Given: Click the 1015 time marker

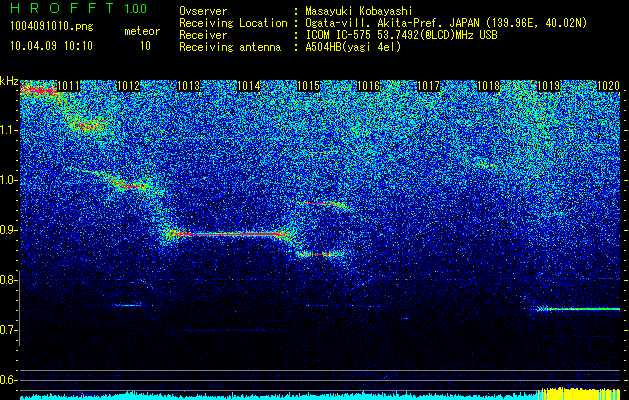Looking at the screenshot, I should pyautogui.click(x=308, y=86).
